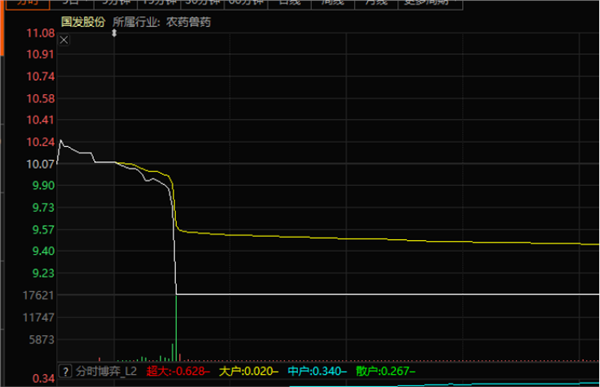The image size is (600, 387).
Task: Click the double-arrow handle atop the vertical marker line
Action: (114, 33)
